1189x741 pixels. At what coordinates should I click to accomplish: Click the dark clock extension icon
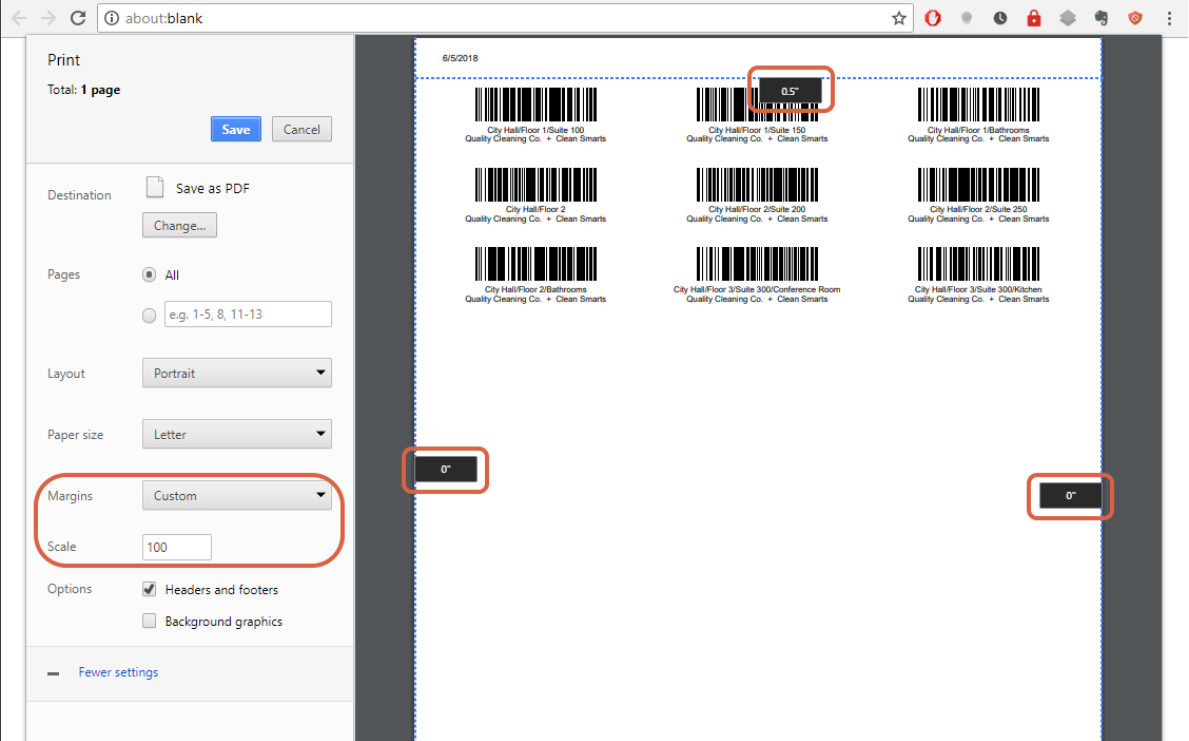point(1000,18)
